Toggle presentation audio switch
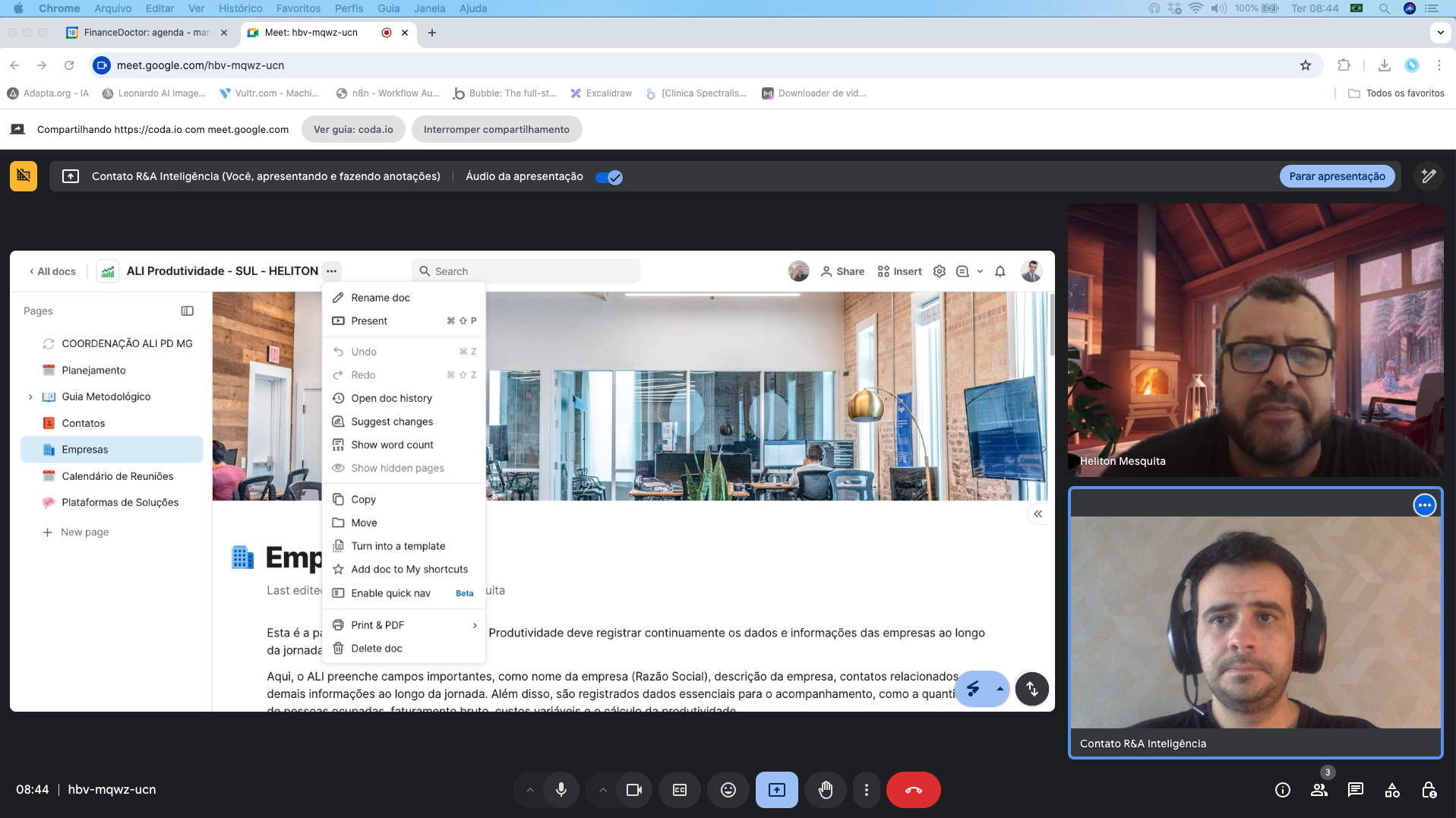The width and height of the screenshot is (1456, 818). pos(609,177)
